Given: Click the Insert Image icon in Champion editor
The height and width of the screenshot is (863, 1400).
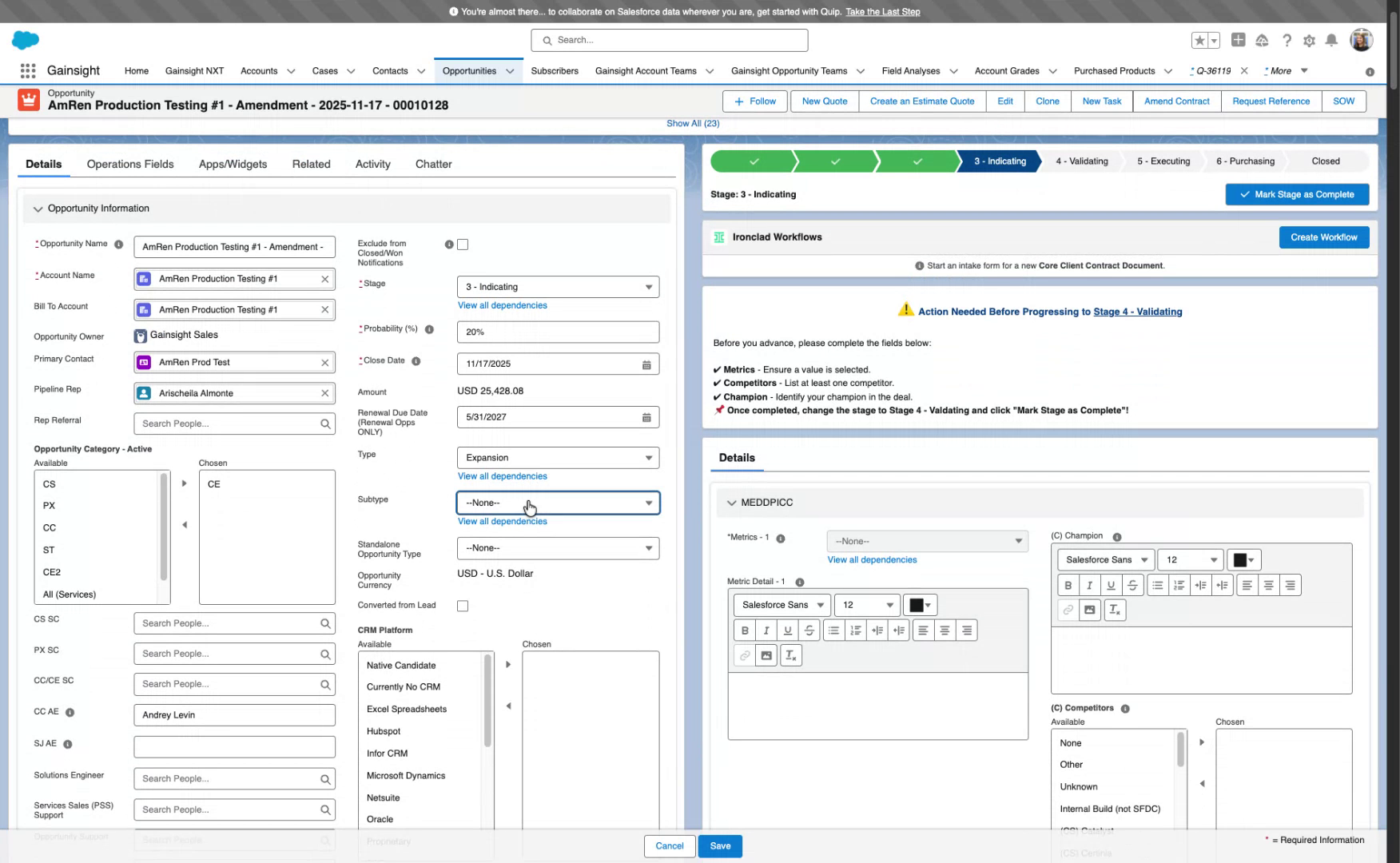Looking at the screenshot, I should click(1089, 610).
